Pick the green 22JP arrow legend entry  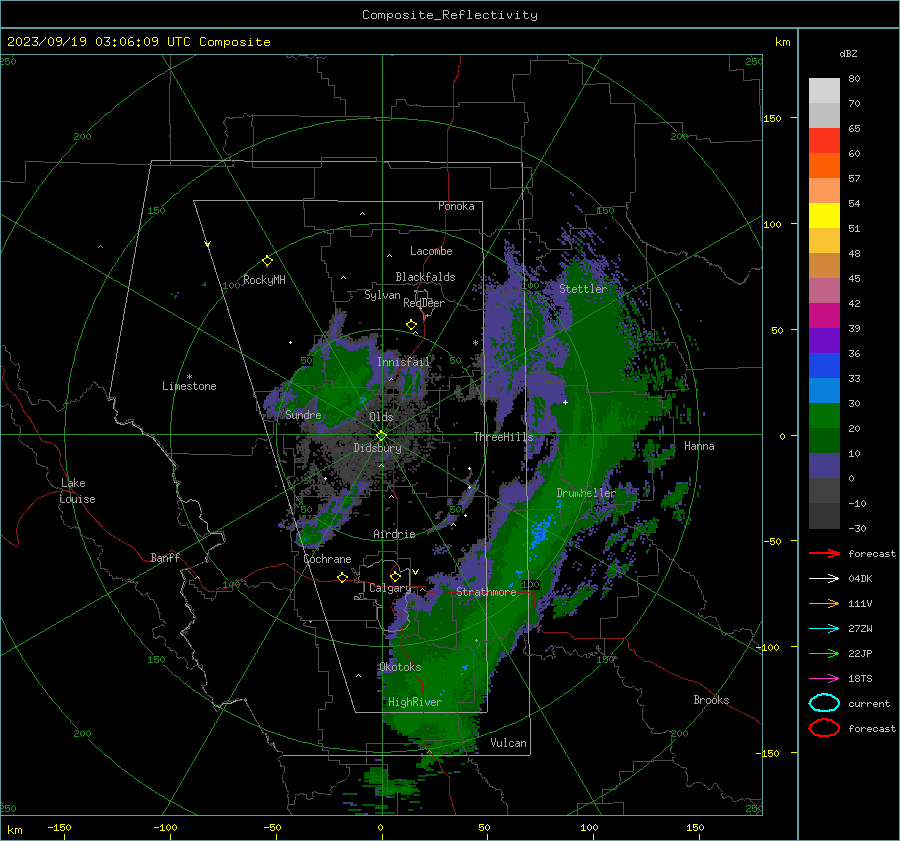824,653
